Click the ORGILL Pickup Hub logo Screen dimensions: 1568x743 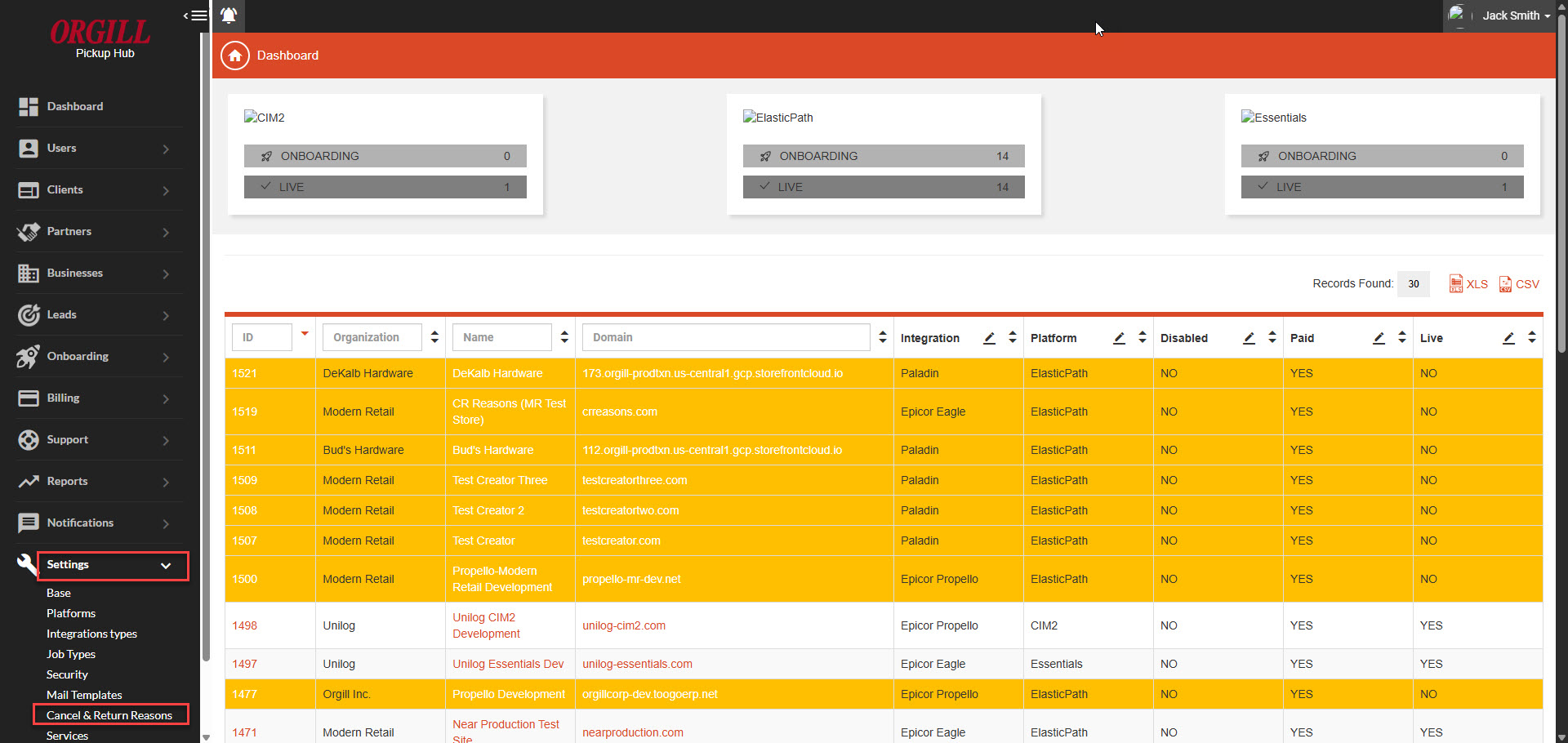(x=102, y=38)
